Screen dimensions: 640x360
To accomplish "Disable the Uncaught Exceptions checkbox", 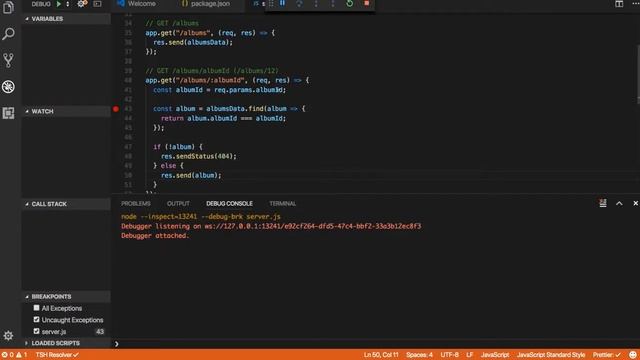I will tap(36, 320).
